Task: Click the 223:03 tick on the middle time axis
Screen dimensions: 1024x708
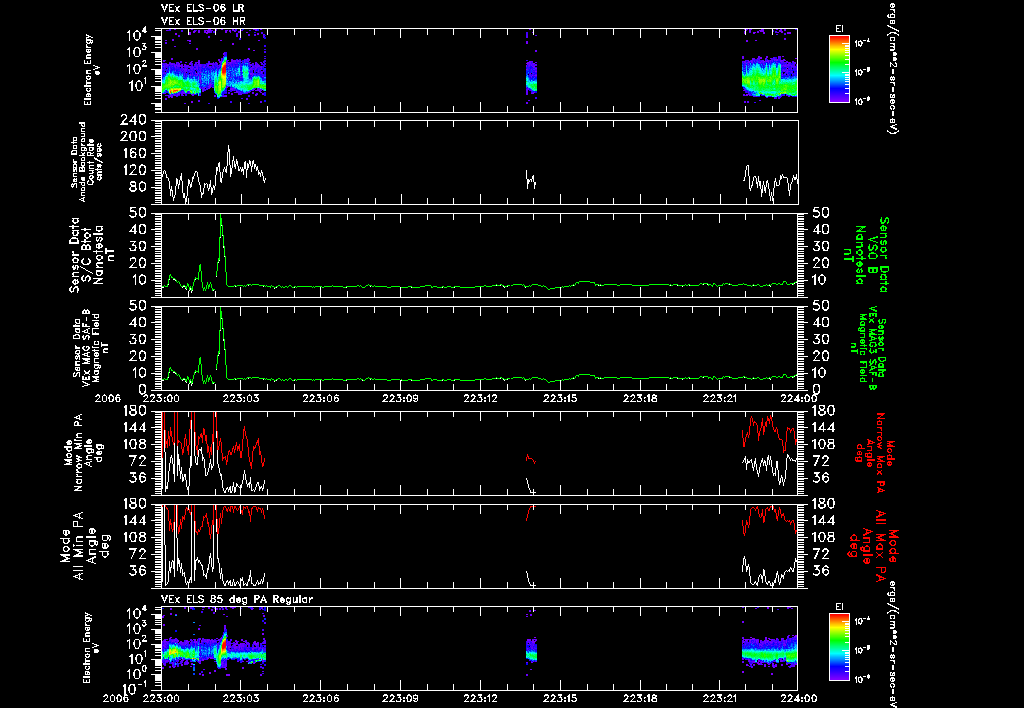Action: pyautogui.click(x=241, y=398)
